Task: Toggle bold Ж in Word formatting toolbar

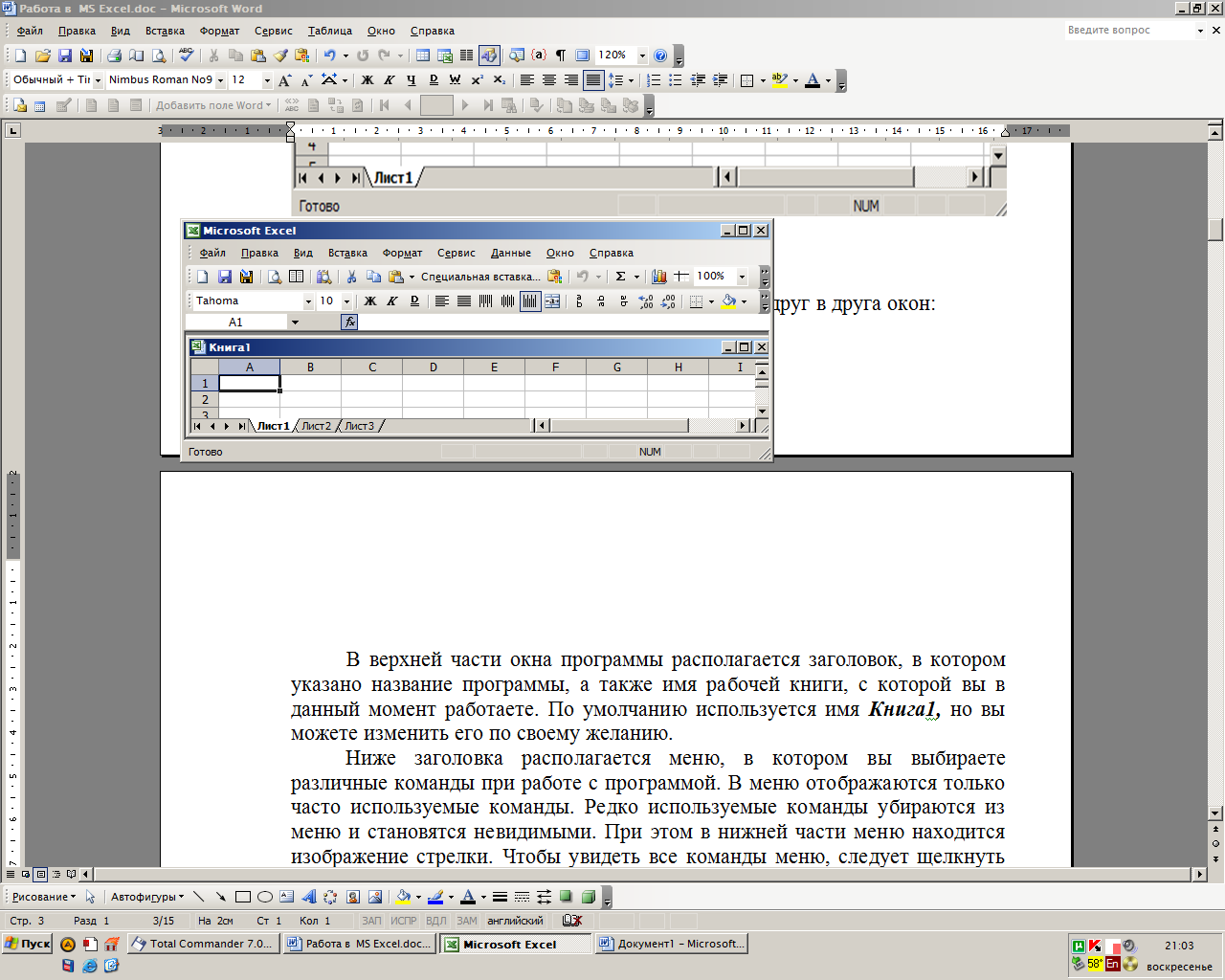Action: click(367, 80)
